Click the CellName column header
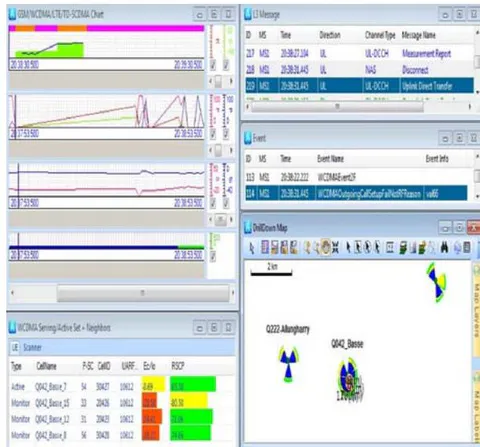 pyautogui.click(x=46, y=366)
